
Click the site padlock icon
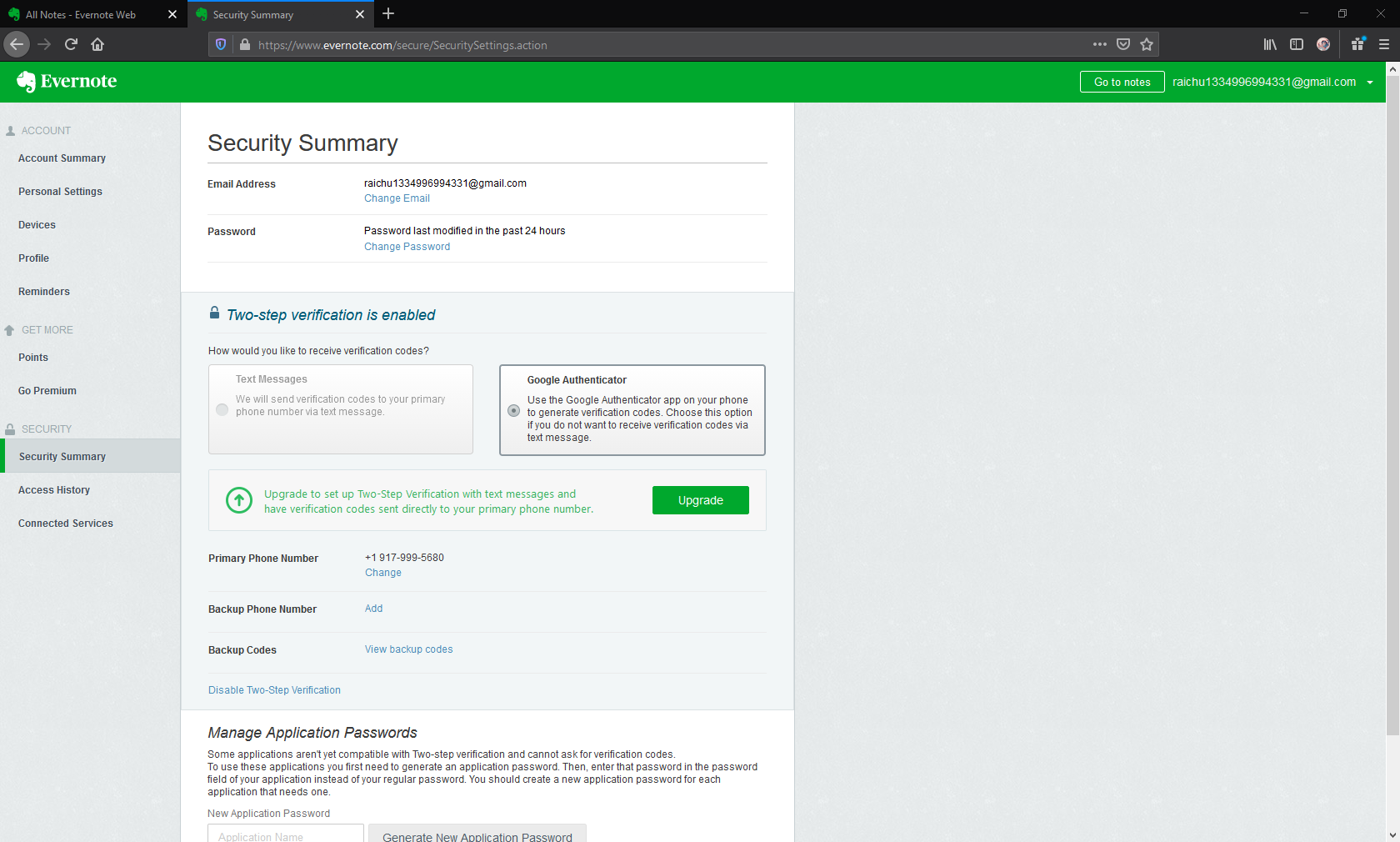245,45
